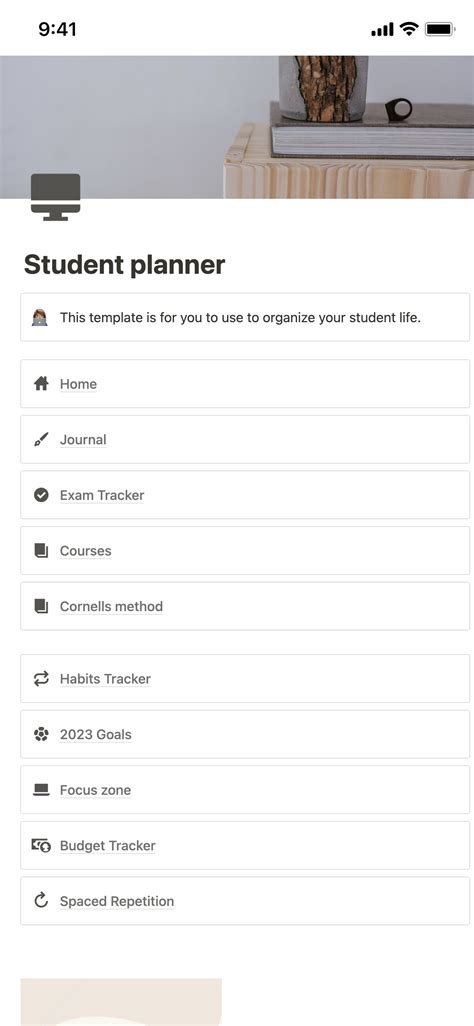
Task: Click the book icon beside Cornells method
Action: pyautogui.click(x=41, y=607)
